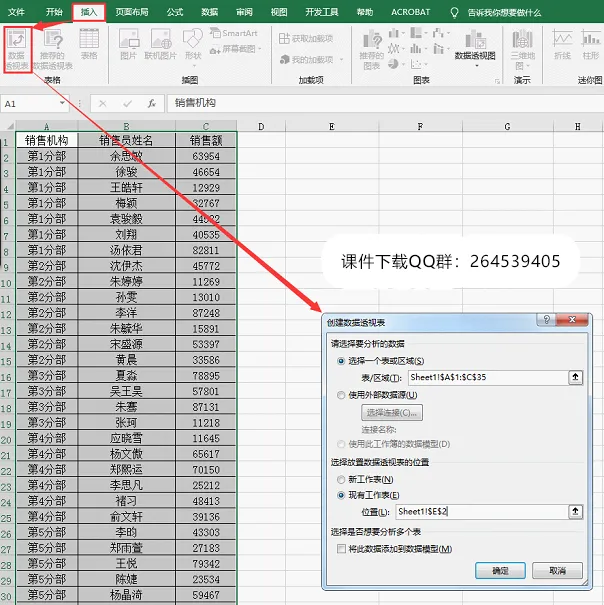Select radio 使用外部数据源(U)

tap(341, 395)
